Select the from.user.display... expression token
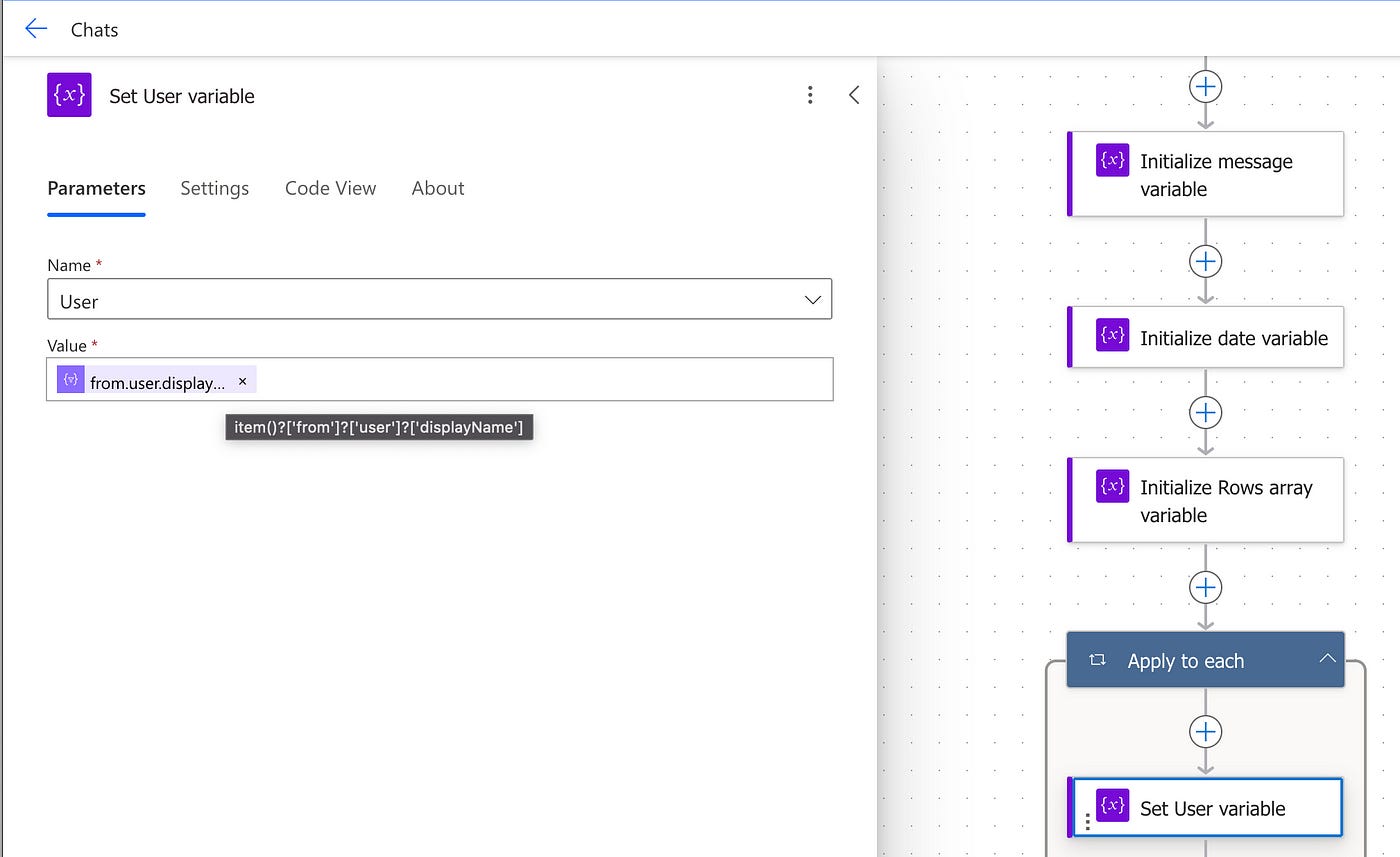Viewport: 1400px width, 857px height. [x=156, y=381]
